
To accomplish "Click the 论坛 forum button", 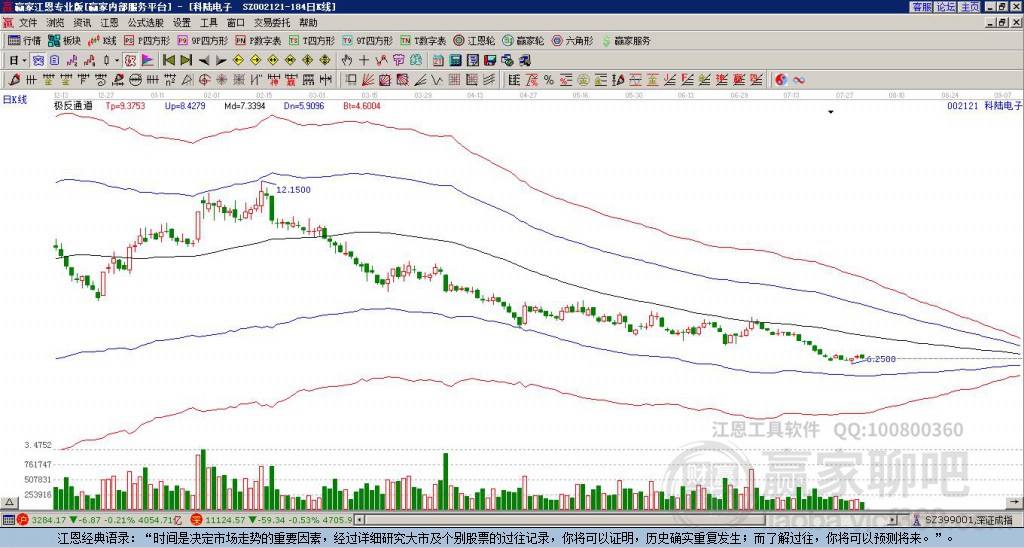I will 946,7.
